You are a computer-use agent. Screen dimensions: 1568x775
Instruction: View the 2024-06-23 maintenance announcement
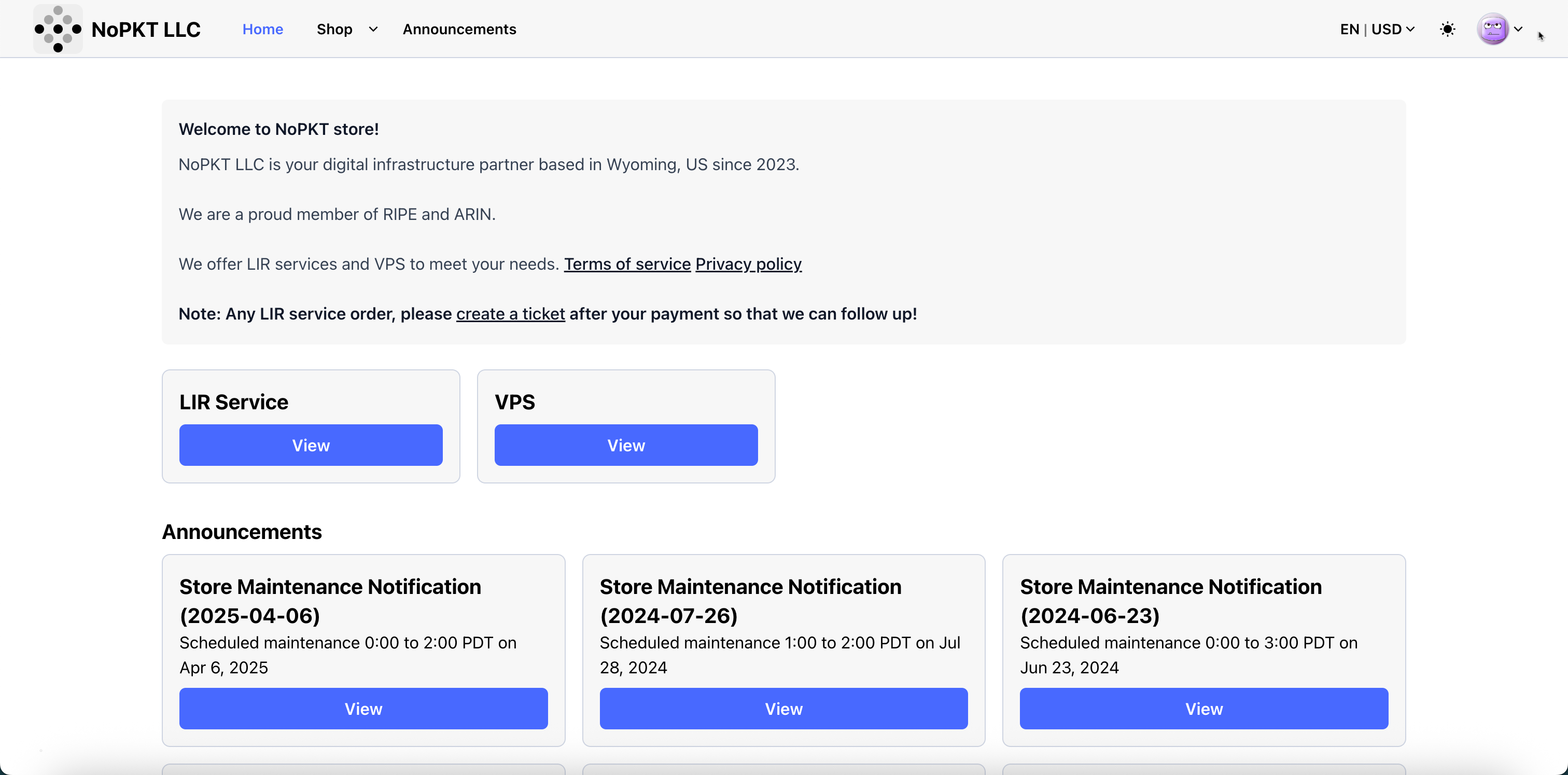1203,709
